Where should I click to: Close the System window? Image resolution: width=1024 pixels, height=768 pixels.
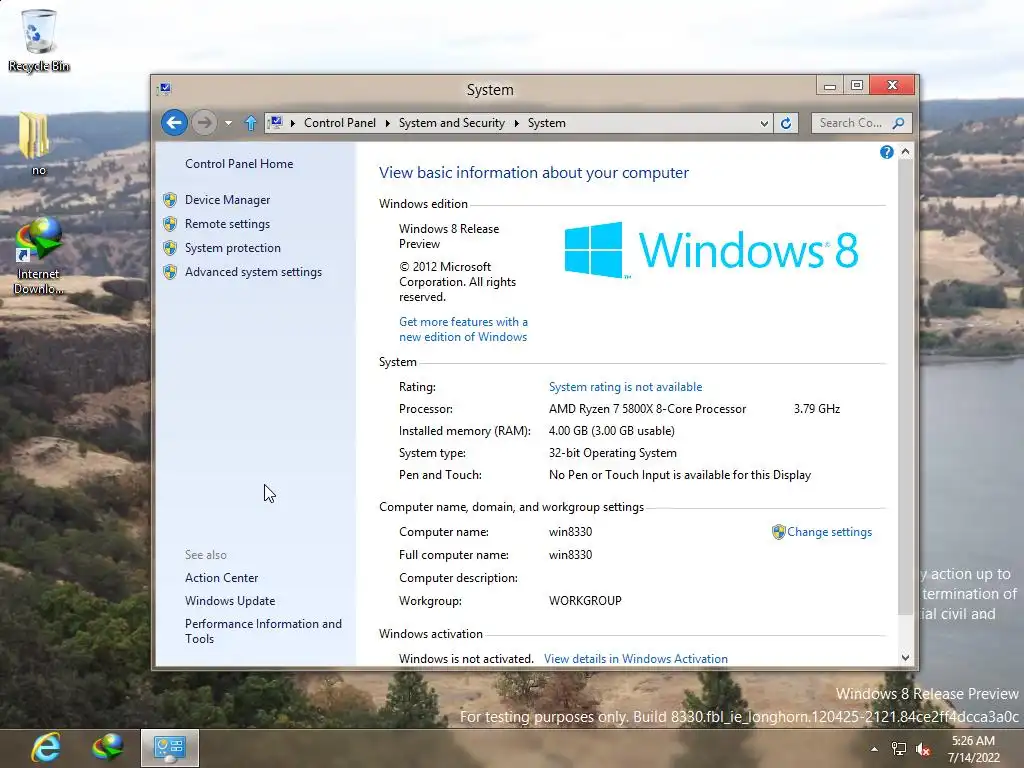tap(893, 86)
